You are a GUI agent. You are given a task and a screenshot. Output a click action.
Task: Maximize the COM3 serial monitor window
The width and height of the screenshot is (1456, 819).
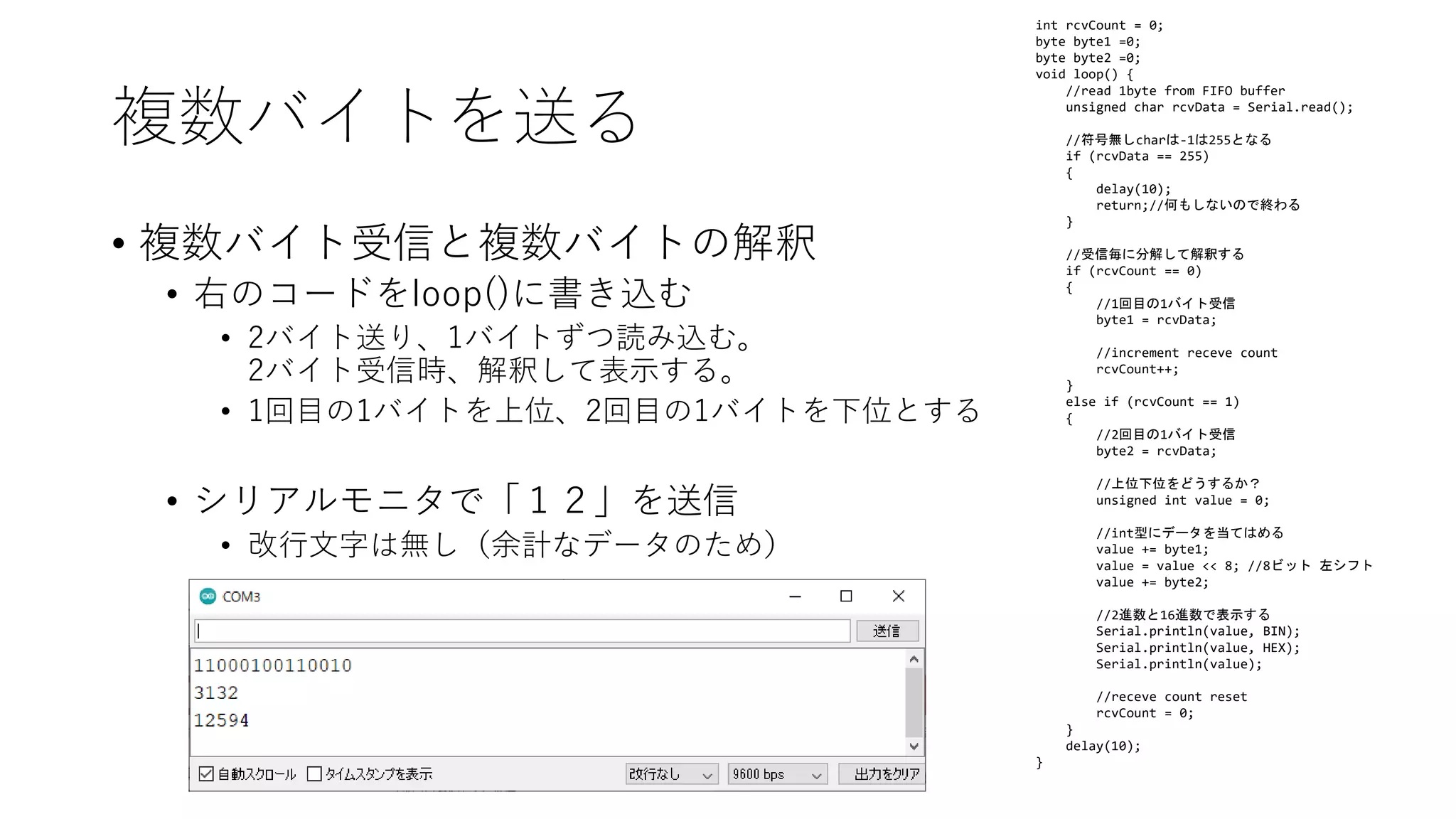tap(846, 596)
